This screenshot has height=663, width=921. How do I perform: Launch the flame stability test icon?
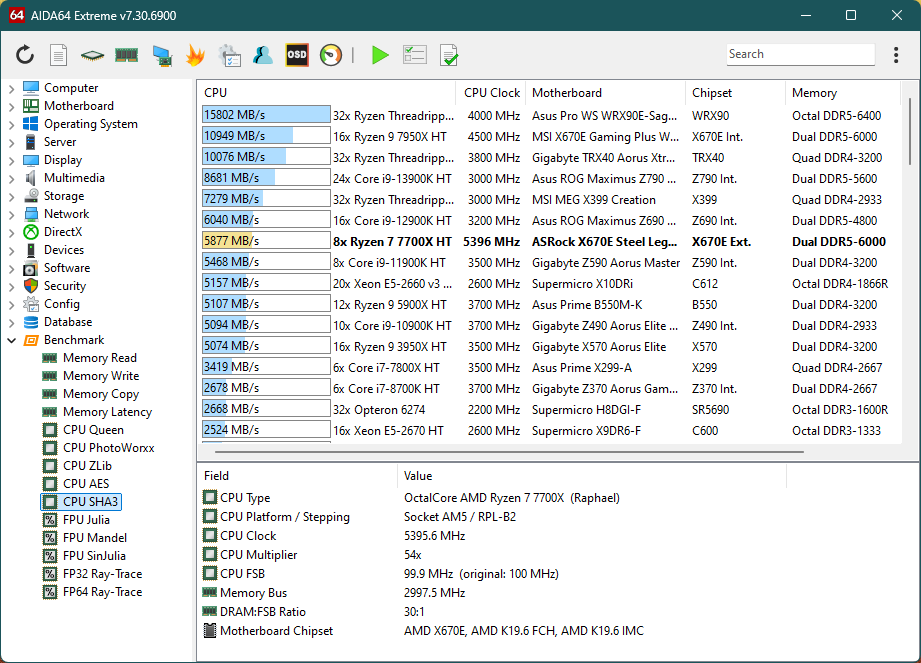pyautogui.click(x=195, y=55)
